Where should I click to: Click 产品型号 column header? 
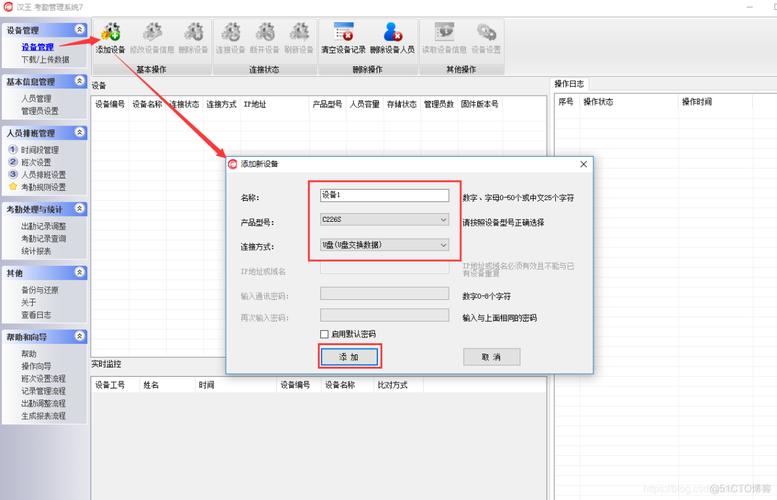(x=328, y=104)
